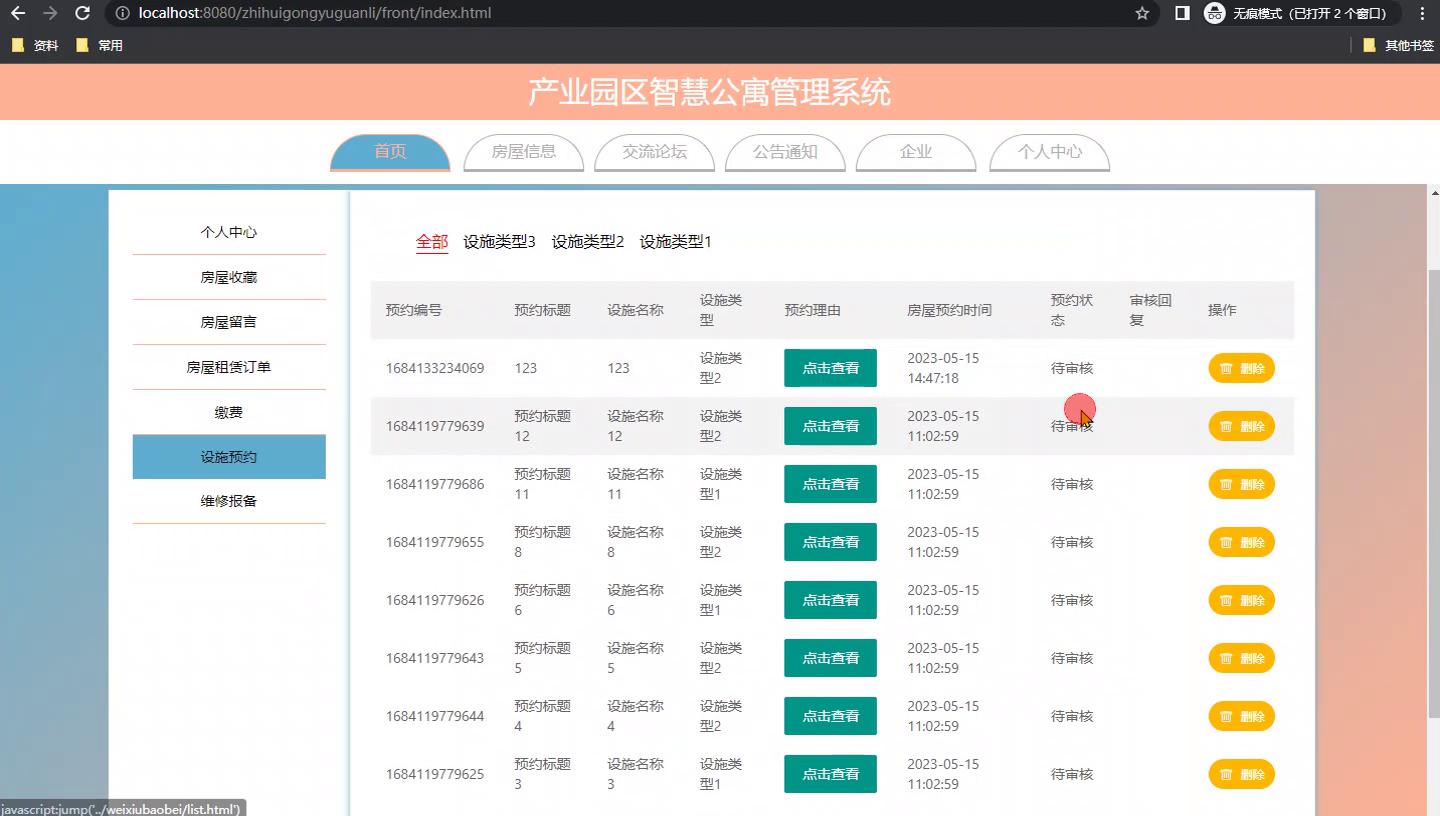The width and height of the screenshot is (1440, 816).
Task: Select 房屋收藏 in the sidebar
Action: coord(229,277)
